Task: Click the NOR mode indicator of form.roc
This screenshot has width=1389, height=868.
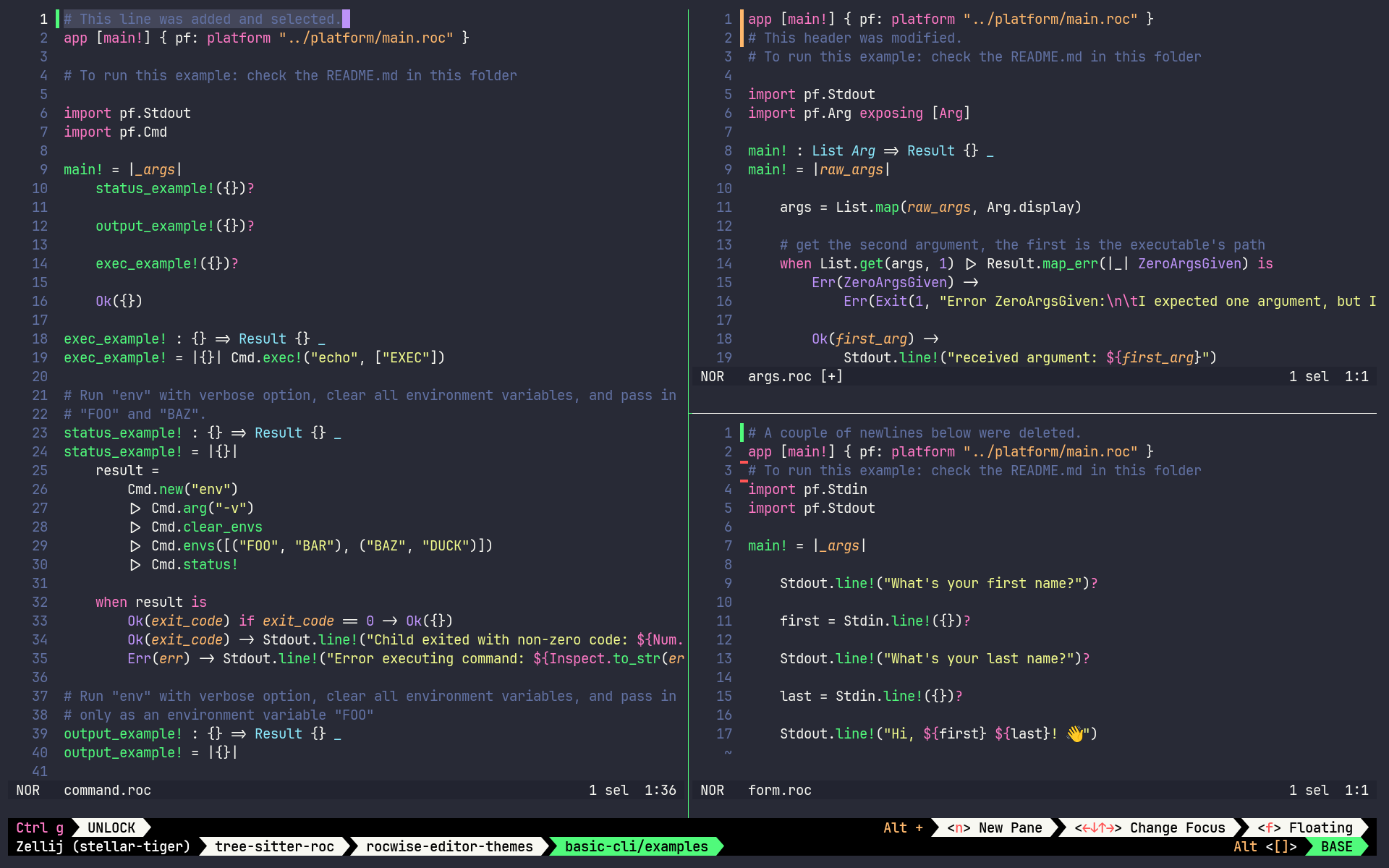Action: pos(713,790)
